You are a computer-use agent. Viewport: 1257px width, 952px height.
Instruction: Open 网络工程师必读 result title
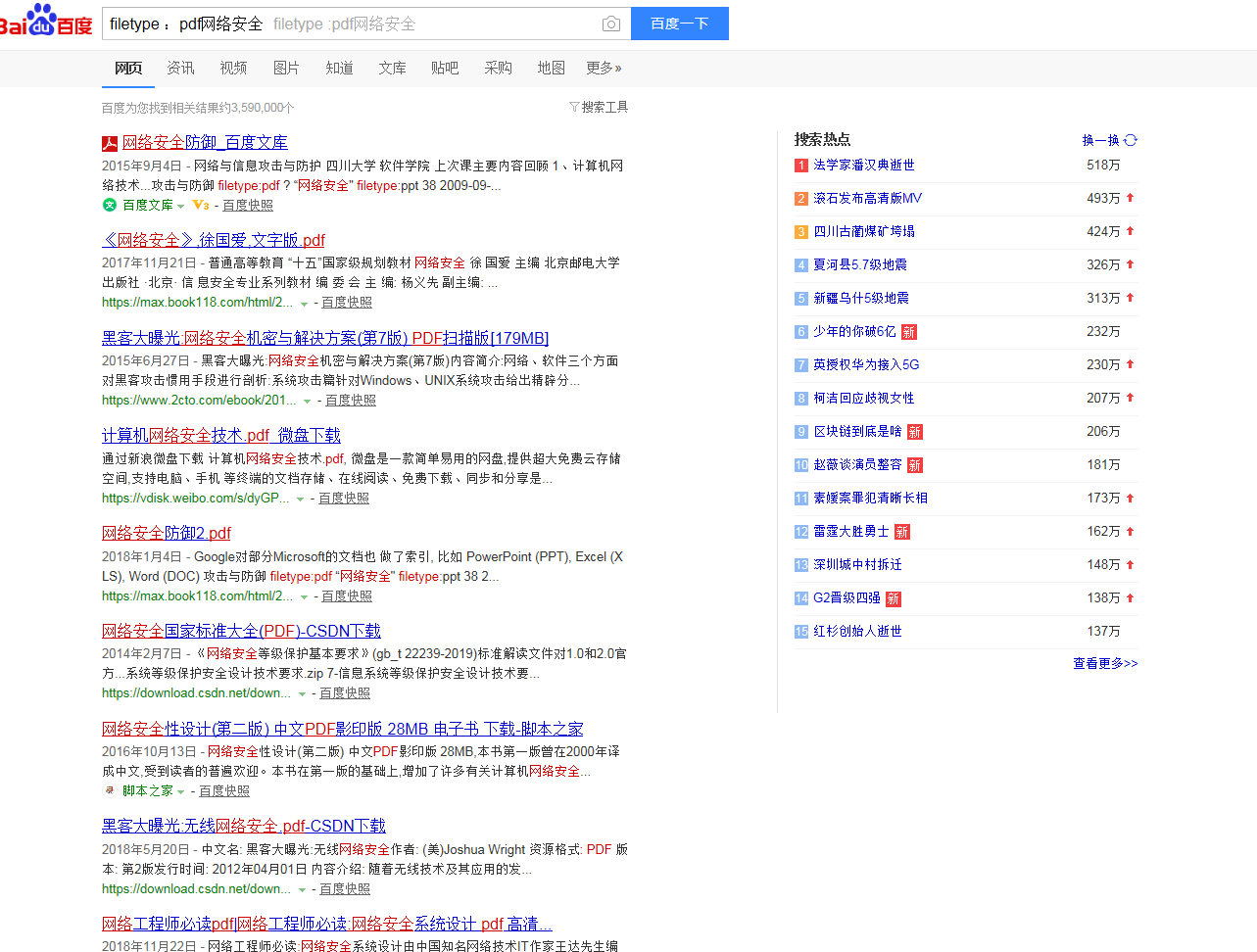pos(327,924)
